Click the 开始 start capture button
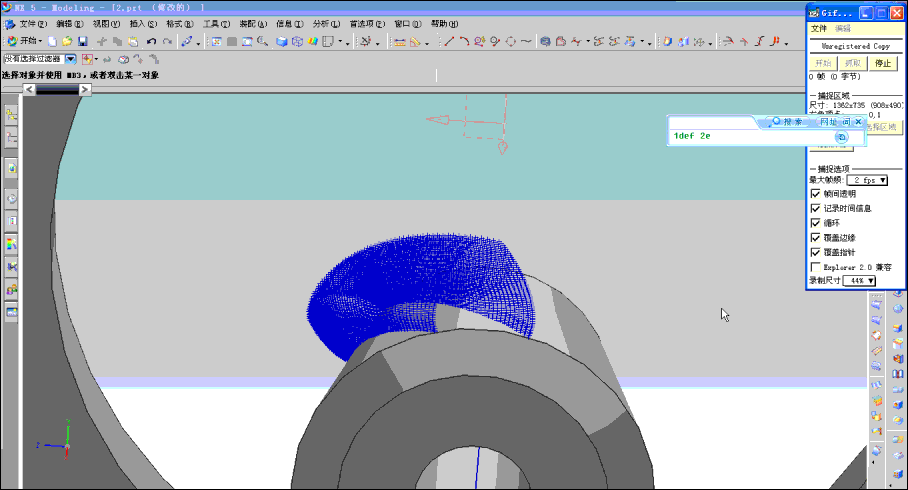 point(823,63)
